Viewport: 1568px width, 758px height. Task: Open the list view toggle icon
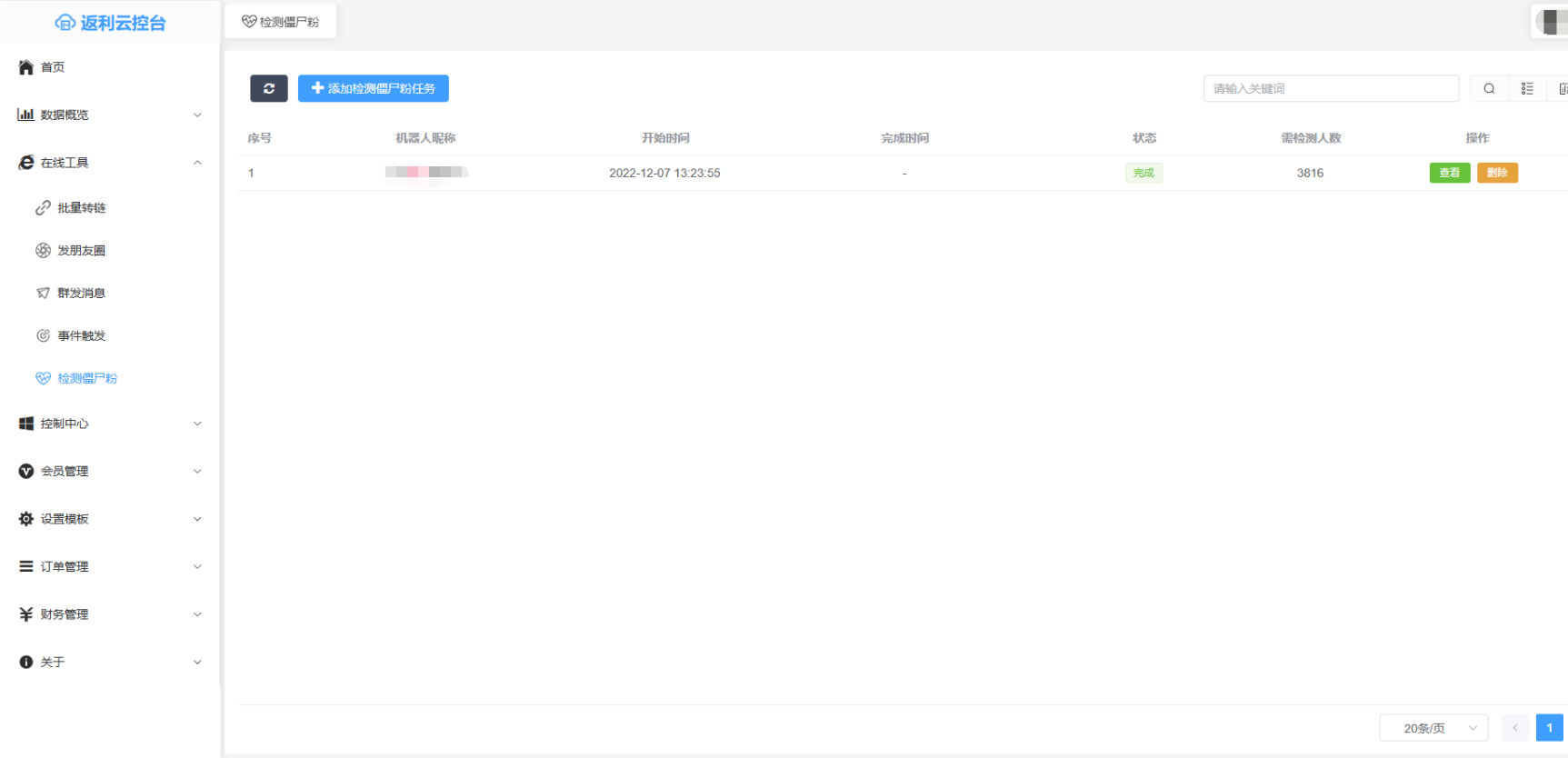(1527, 88)
